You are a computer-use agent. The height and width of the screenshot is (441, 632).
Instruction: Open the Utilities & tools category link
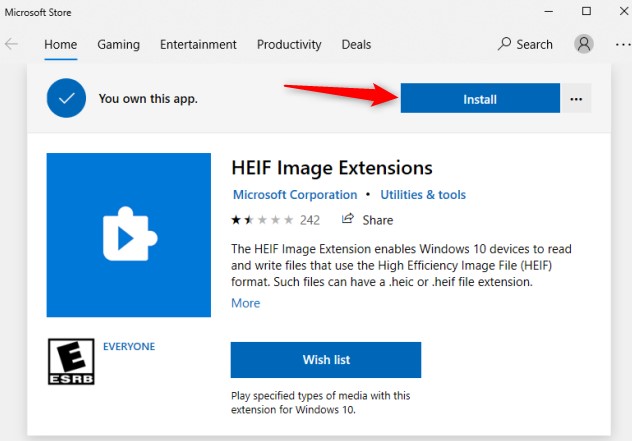(423, 195)
